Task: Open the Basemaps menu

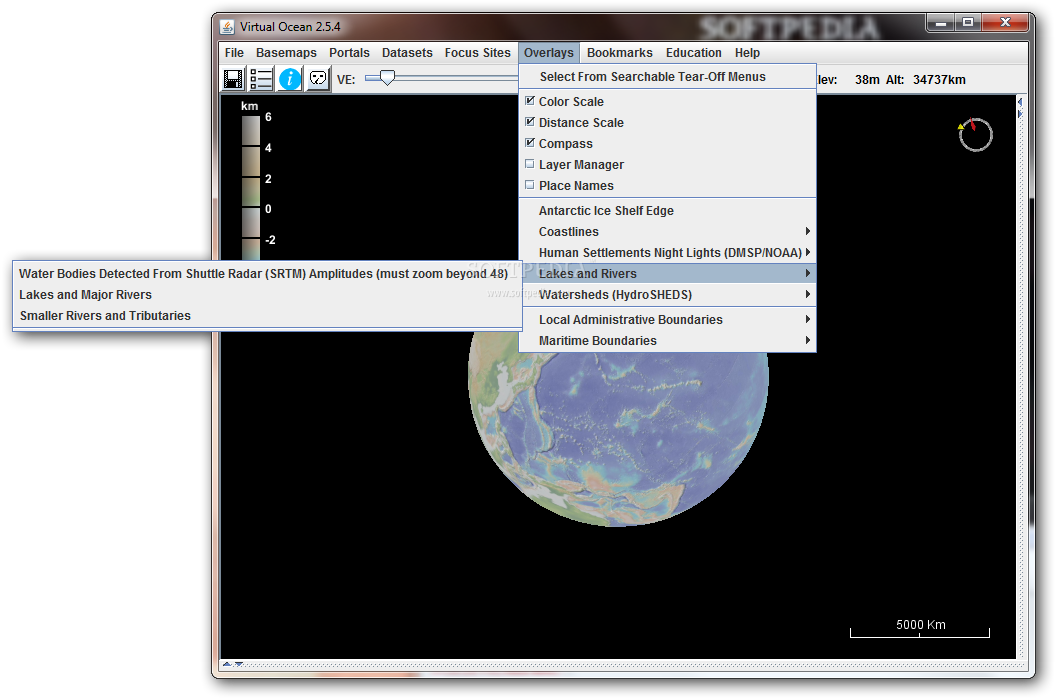Action: (286, 53)
